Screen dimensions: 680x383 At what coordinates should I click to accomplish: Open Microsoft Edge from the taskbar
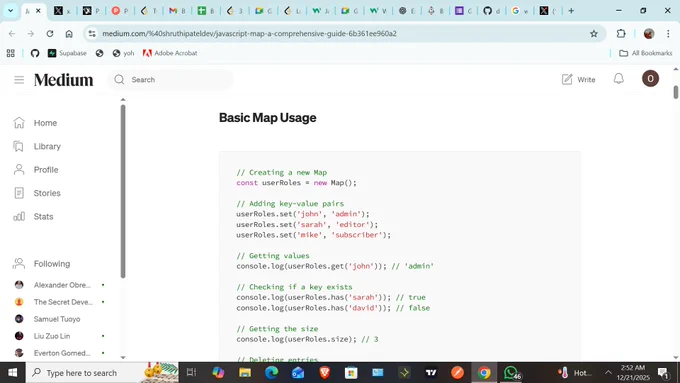271,373
